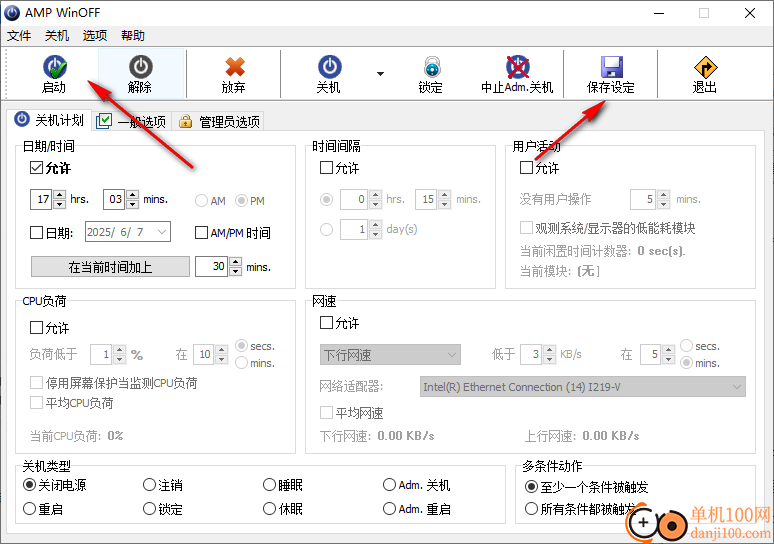Select the day(s) interval radio button
The width and height of the screenshot is (774, 544).
tap(326, 229)
